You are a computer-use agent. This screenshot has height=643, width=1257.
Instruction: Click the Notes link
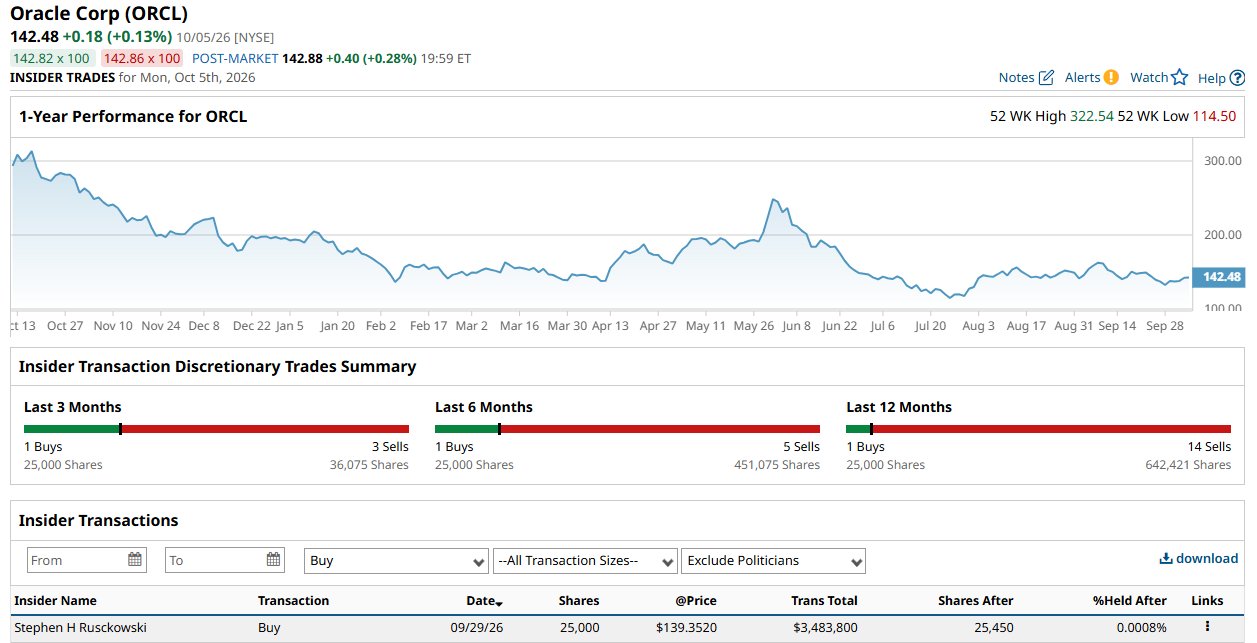[x=1016, y=77]
